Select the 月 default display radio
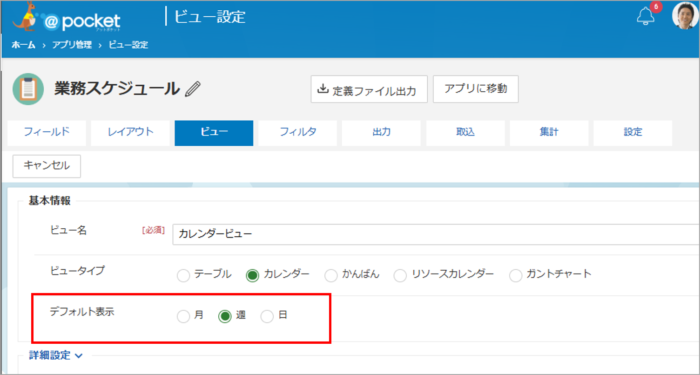 point(183,317)
